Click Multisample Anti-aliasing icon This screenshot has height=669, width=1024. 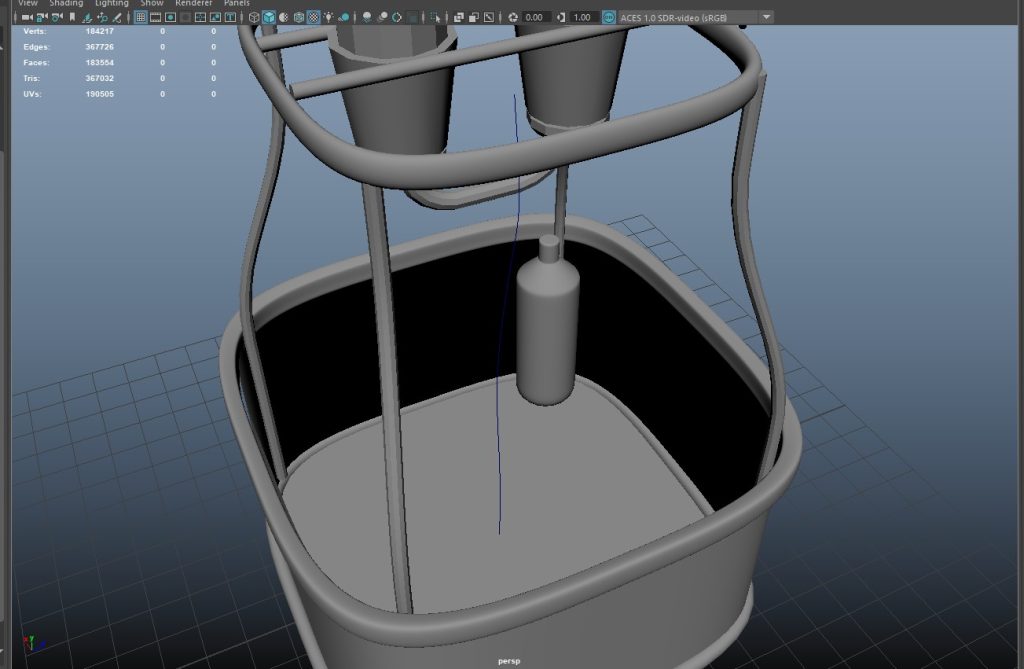click(397, 18)
